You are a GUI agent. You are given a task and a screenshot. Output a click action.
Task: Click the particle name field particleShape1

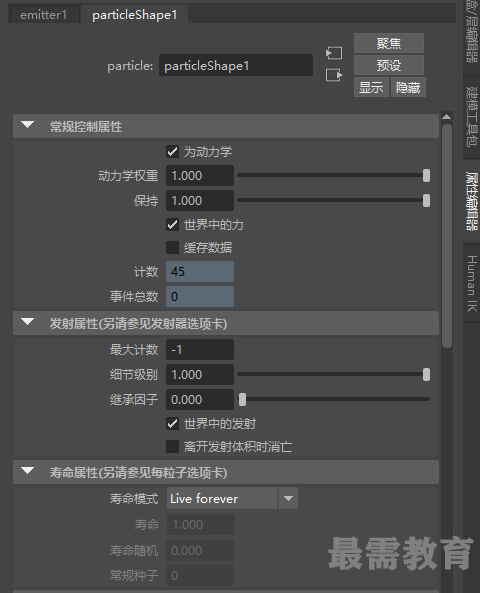[236, 65]
